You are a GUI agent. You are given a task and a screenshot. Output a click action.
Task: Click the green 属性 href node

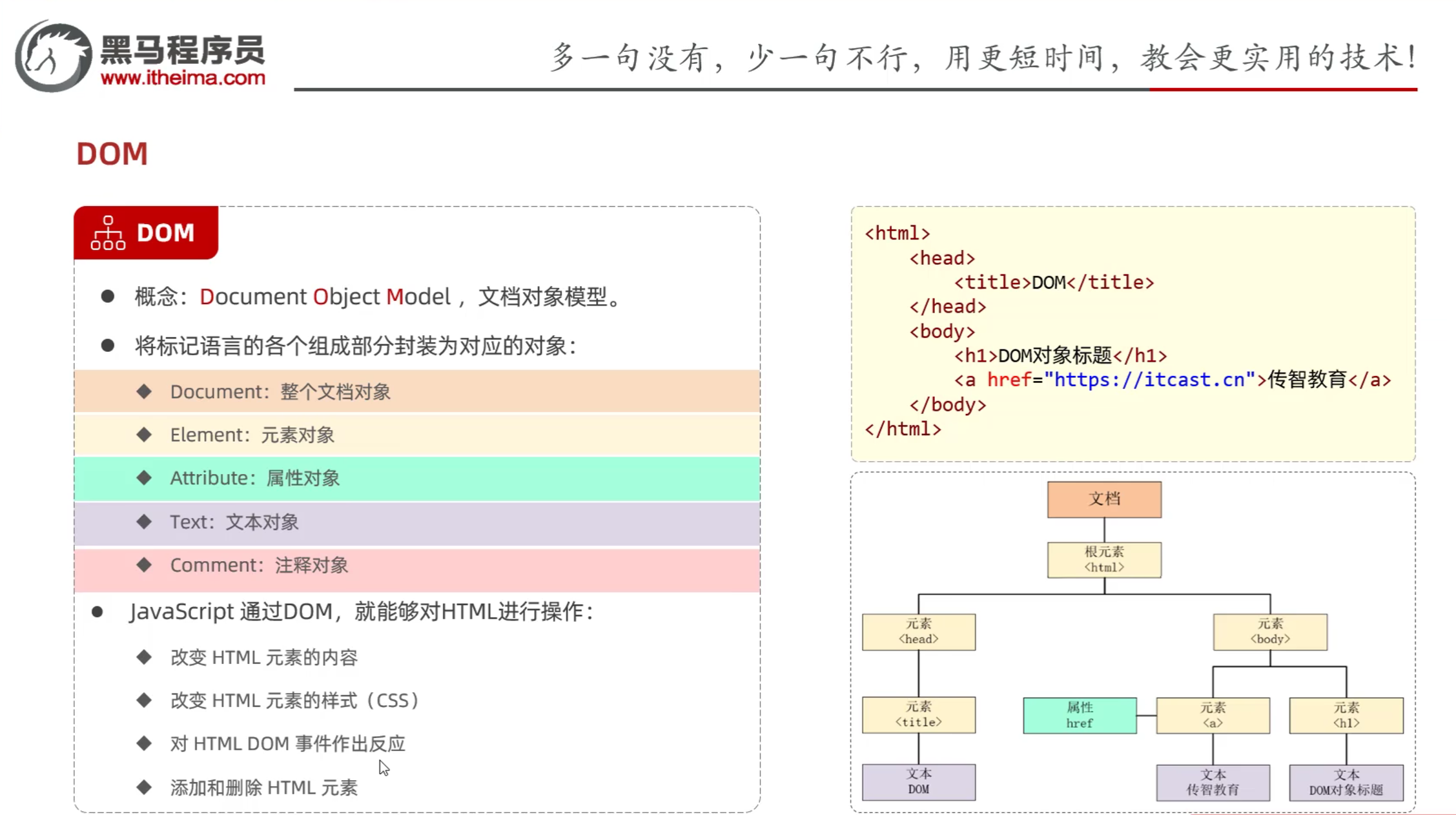click(x=1080, y=715)
